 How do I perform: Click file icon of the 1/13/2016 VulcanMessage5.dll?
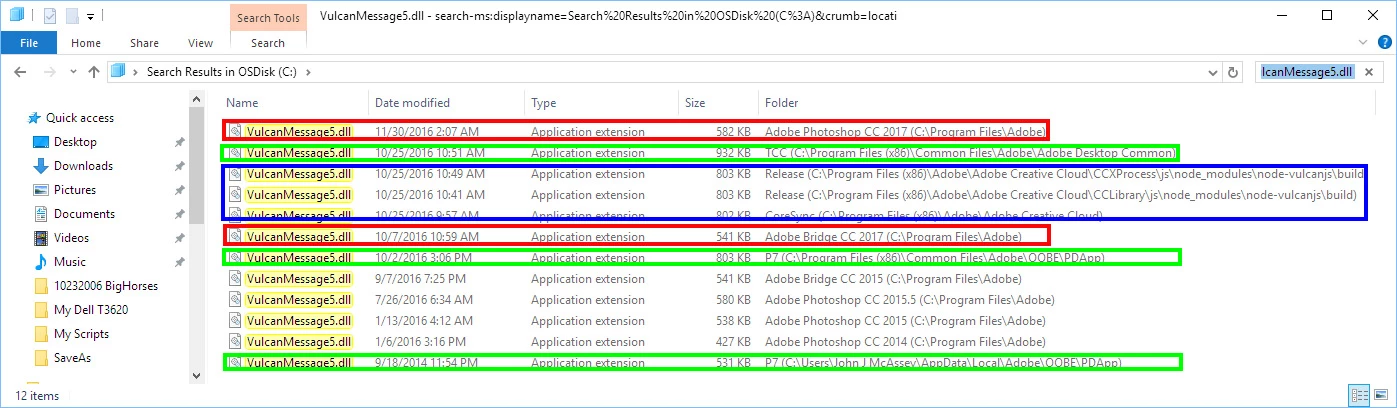235,321
